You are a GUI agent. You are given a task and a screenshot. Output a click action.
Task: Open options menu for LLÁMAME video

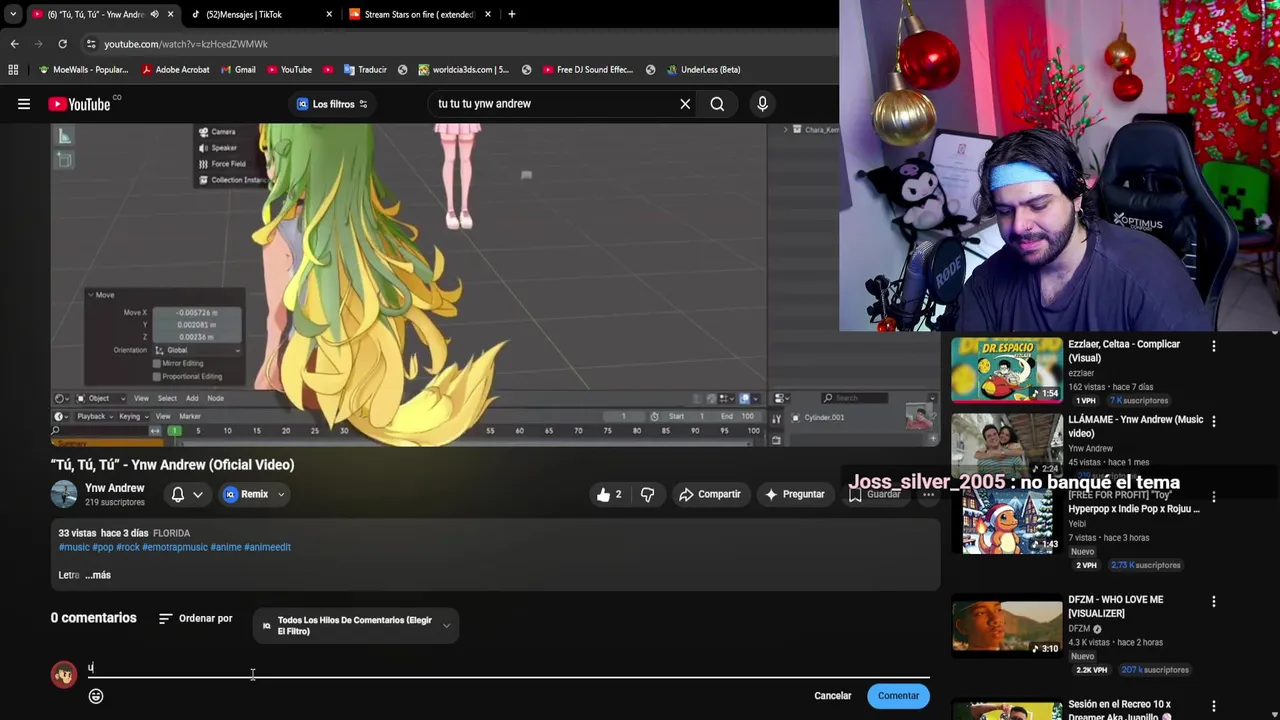1214,422
